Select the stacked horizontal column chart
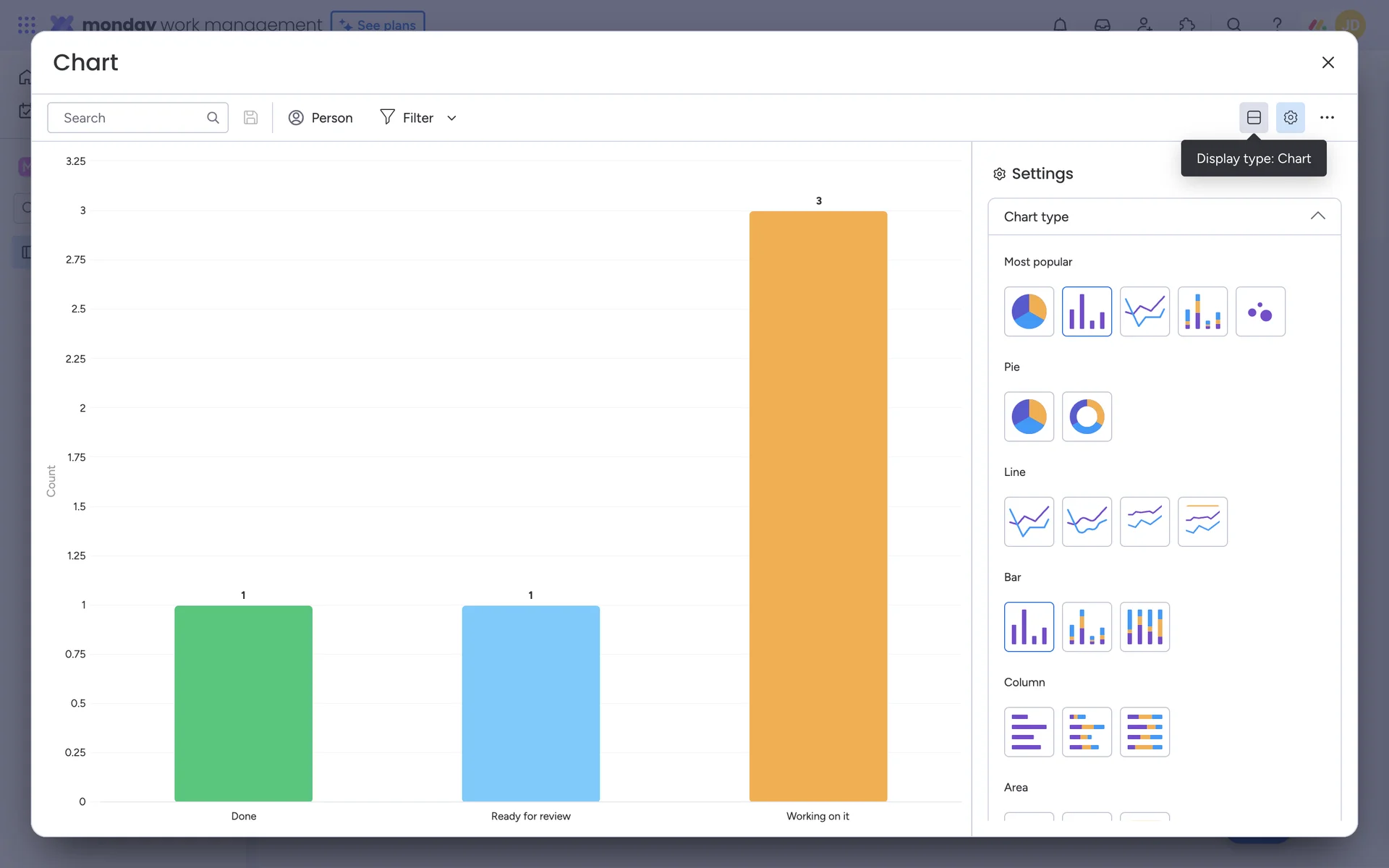Viewport: 1389px width, 868px height. (x=1087, y=732)
